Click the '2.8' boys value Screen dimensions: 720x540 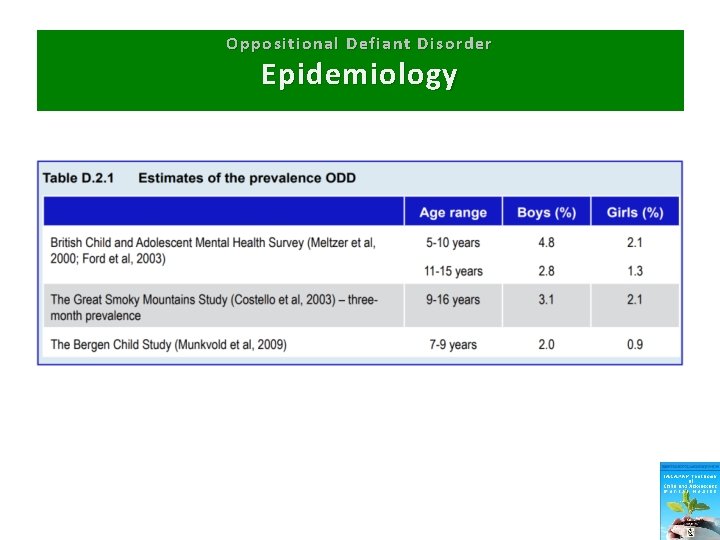(x=546, y=271)
